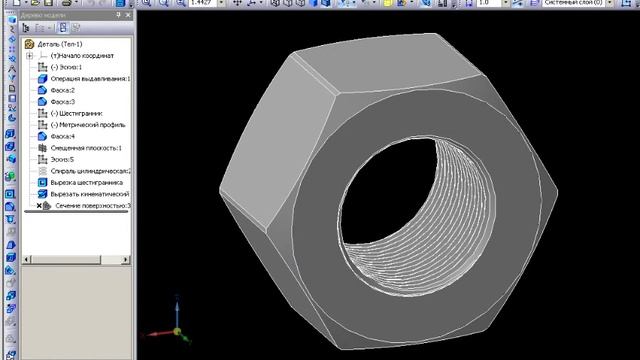Toggle the highlighted tree view button
The image size is (640, 360).
pos(63,28)
